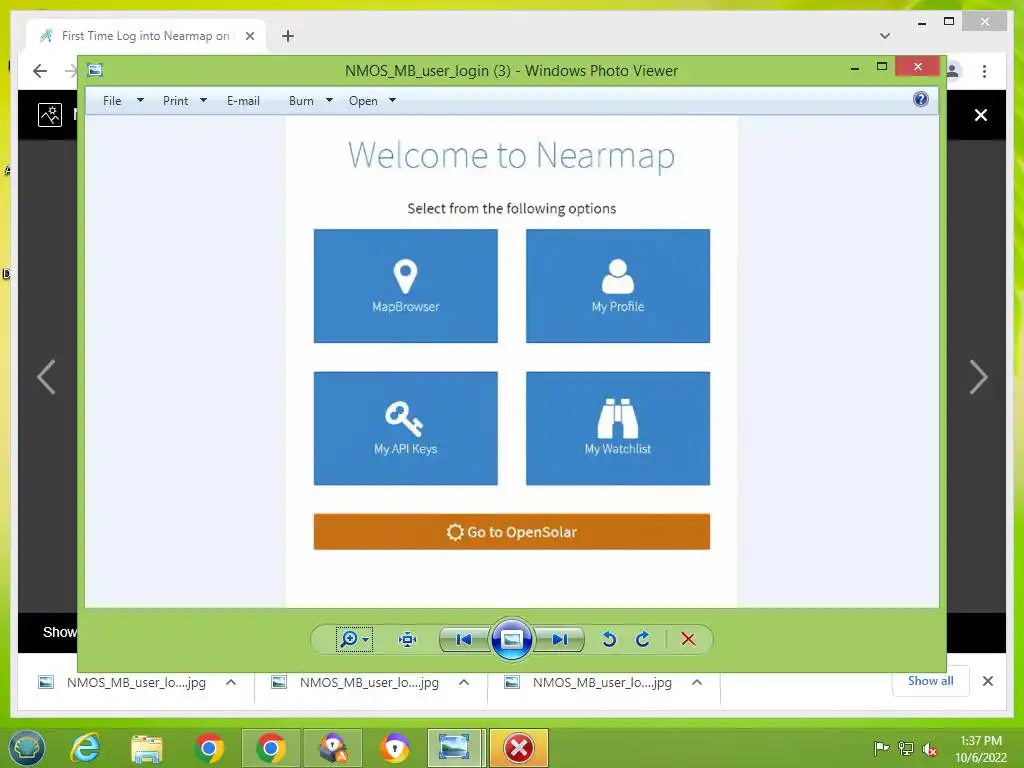This screenshot has height=768, width=1024.
Task: Go to the previous photo in Photo Viewer
Action: pos(464,639)
